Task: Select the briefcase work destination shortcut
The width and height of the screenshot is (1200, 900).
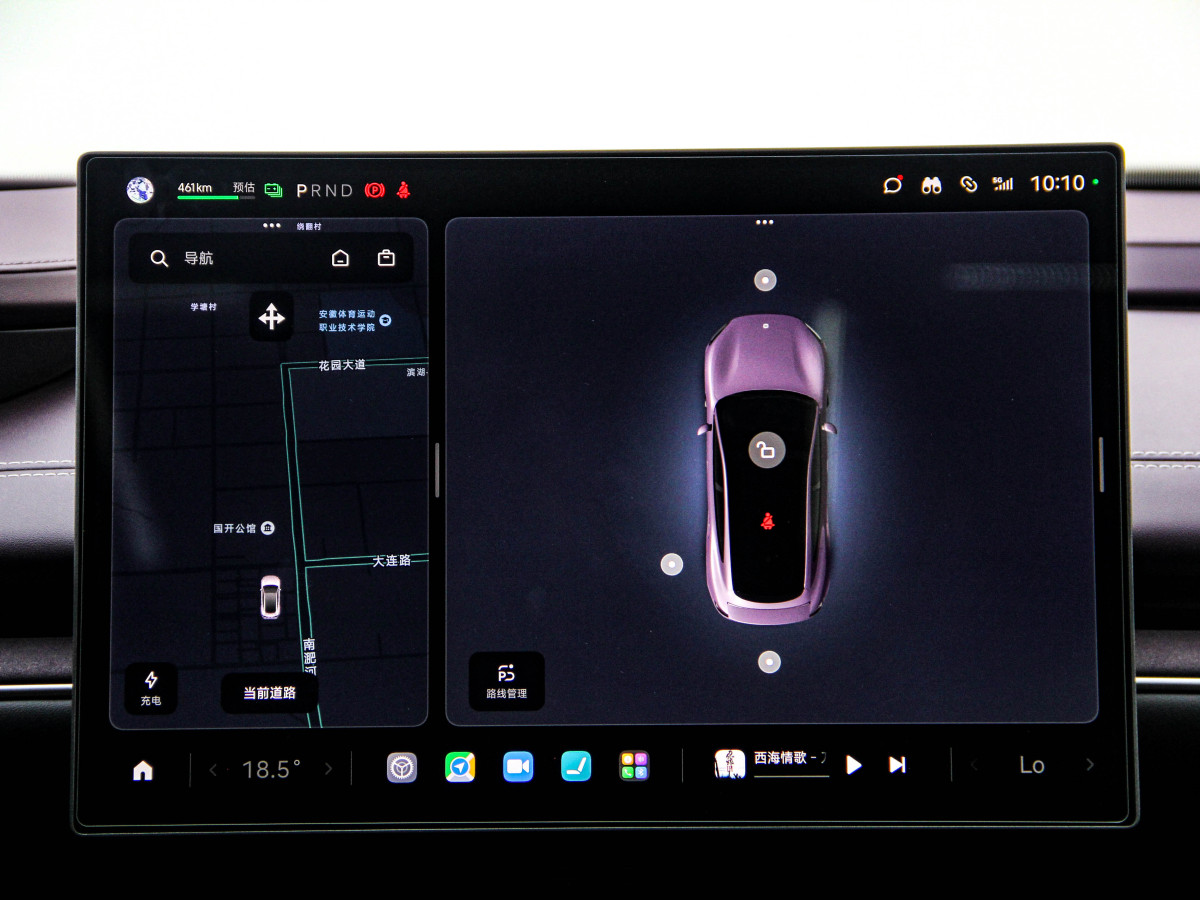Action: point(386,258)
